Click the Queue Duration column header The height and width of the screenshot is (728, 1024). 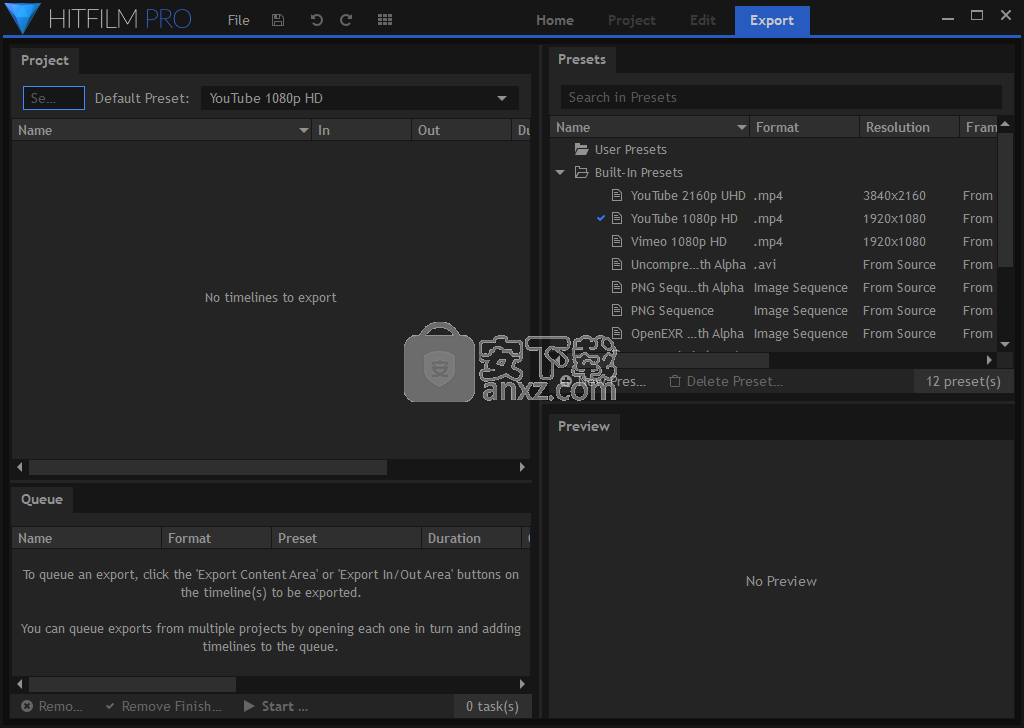click(471, 539)
